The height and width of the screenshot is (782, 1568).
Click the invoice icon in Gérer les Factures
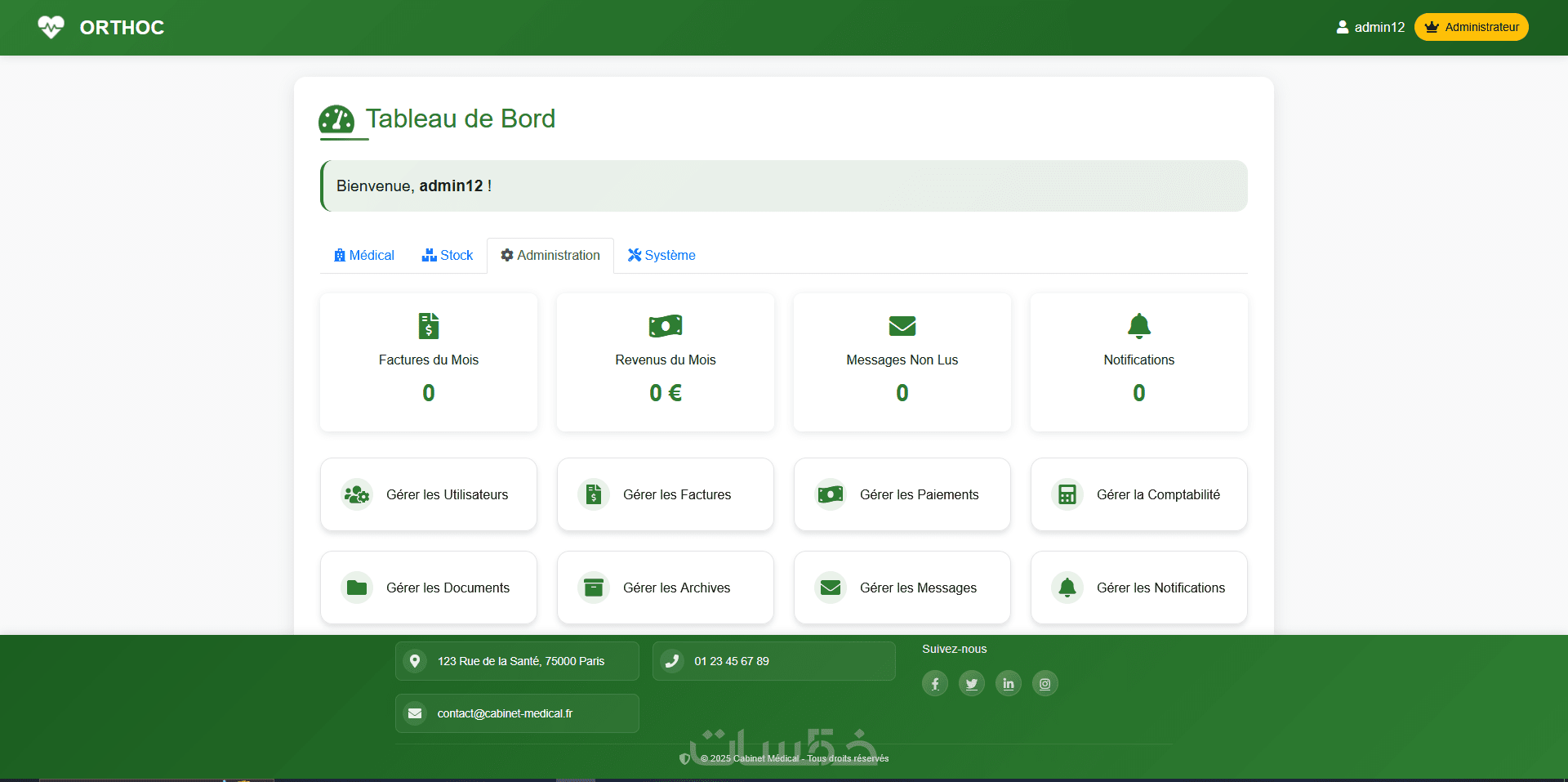point(594,494)
